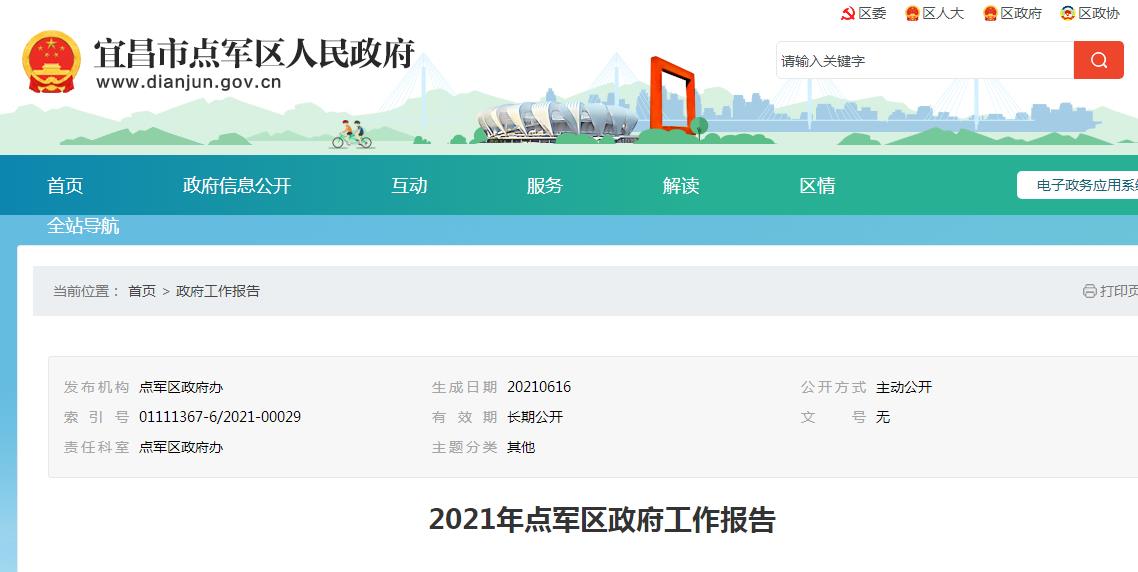The height and width of the screenshot is (572, 1138).
Task: Open the 区人大 link
Action: tap(943, 13)
